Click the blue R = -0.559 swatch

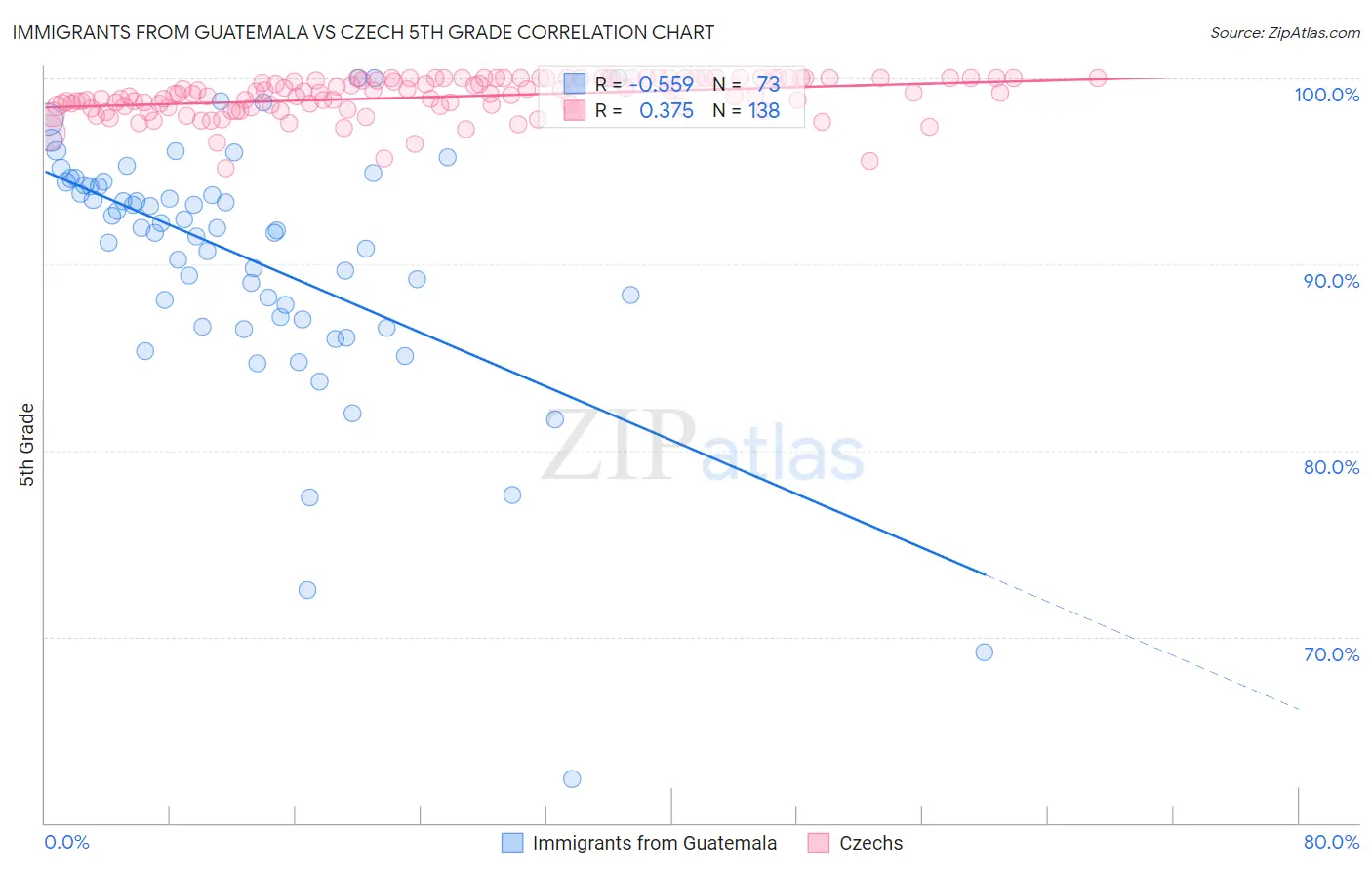click(x=575, y=84)
